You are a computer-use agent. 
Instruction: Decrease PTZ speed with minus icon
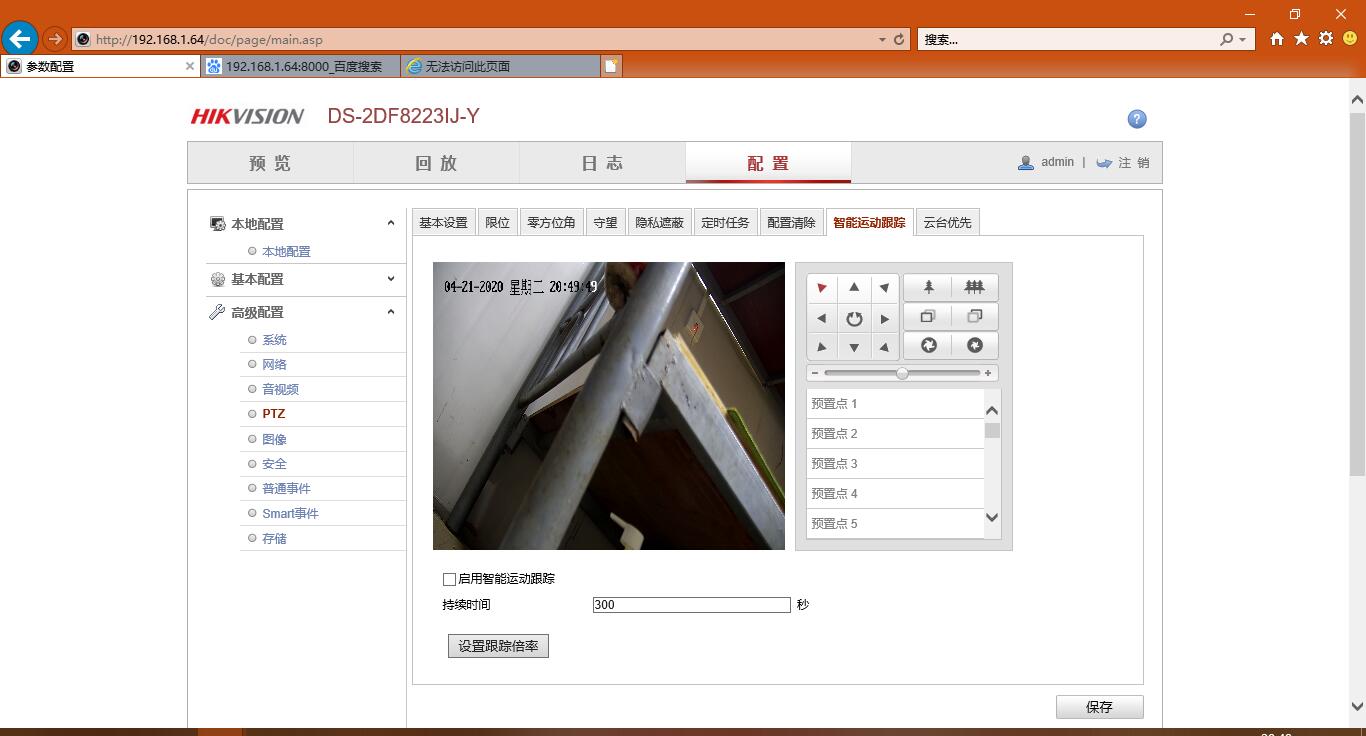tap(815, 373)
